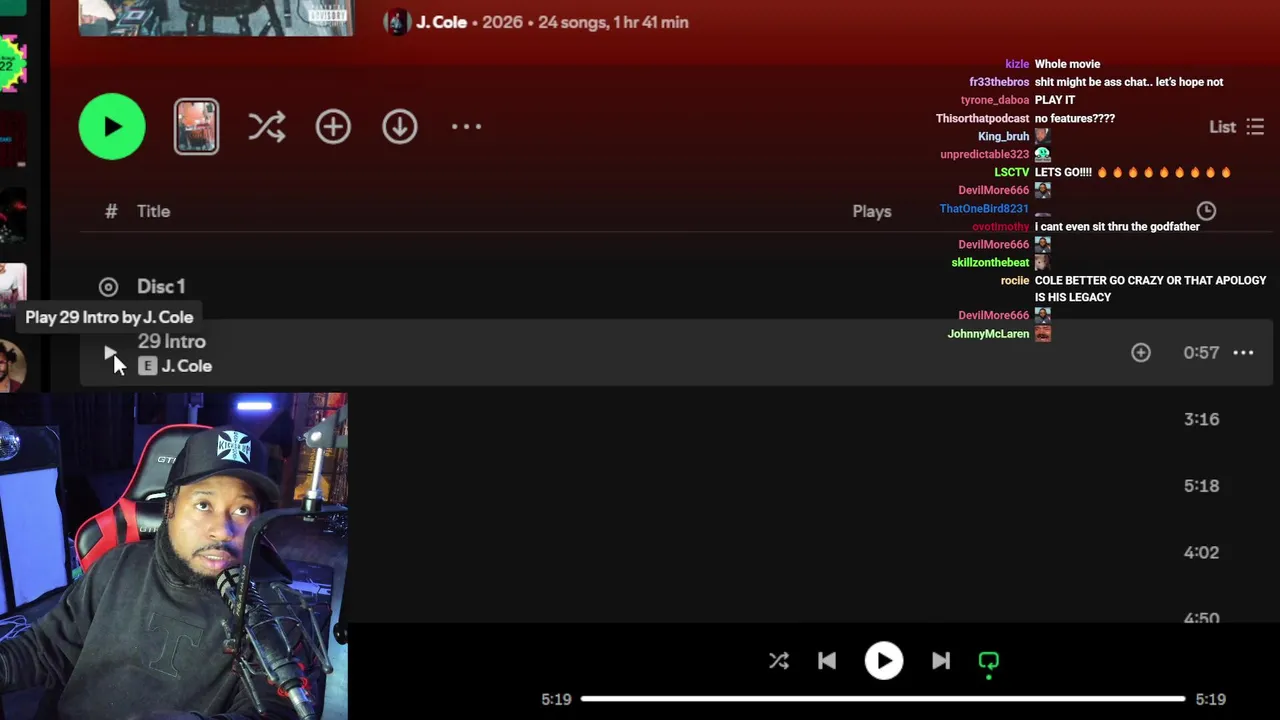Add album to library with plus icon
Viewport: 1280px width, 720px height.
(x=333, y=126)
